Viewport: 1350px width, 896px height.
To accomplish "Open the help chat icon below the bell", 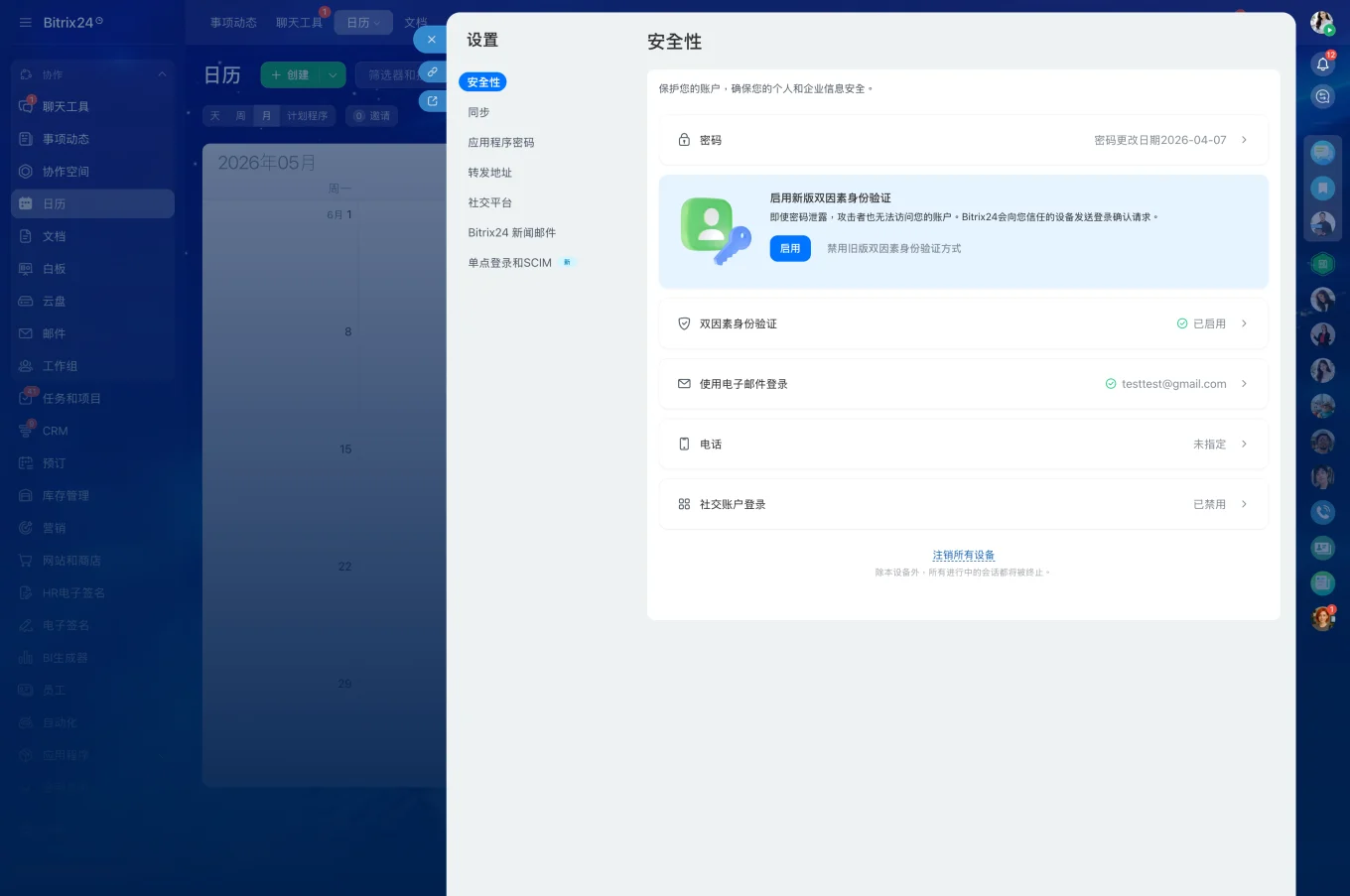I will pos(1322,96).
